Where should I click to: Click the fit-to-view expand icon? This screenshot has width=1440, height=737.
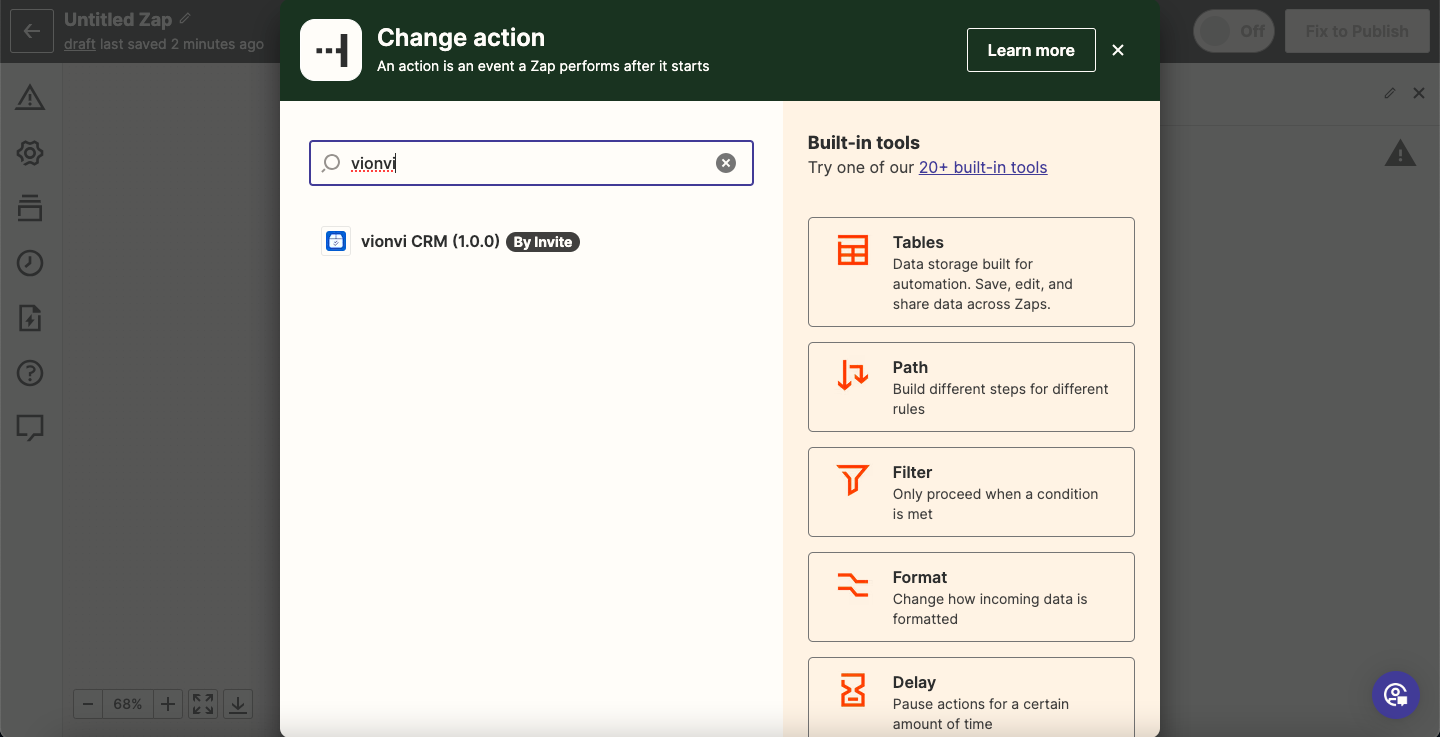pos(203,704)
